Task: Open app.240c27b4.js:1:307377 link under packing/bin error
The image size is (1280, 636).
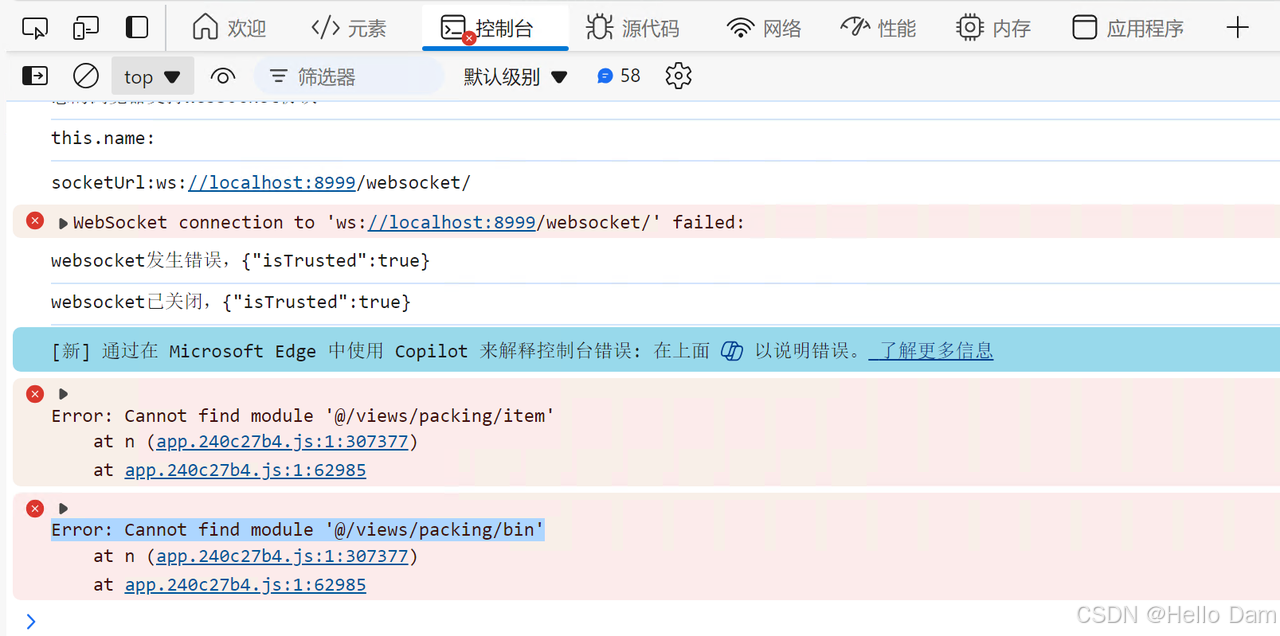Action: pyautogui.click(x=282, y=556)
